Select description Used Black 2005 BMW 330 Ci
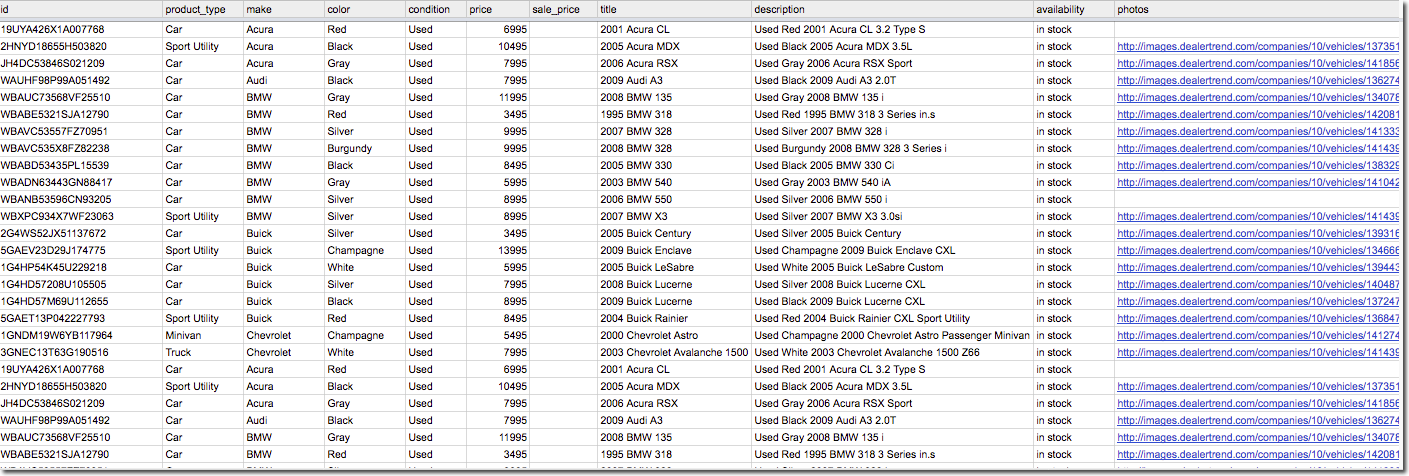Image resolution: width=1409 pixels, height=476 pixels. tap(892, 165)
